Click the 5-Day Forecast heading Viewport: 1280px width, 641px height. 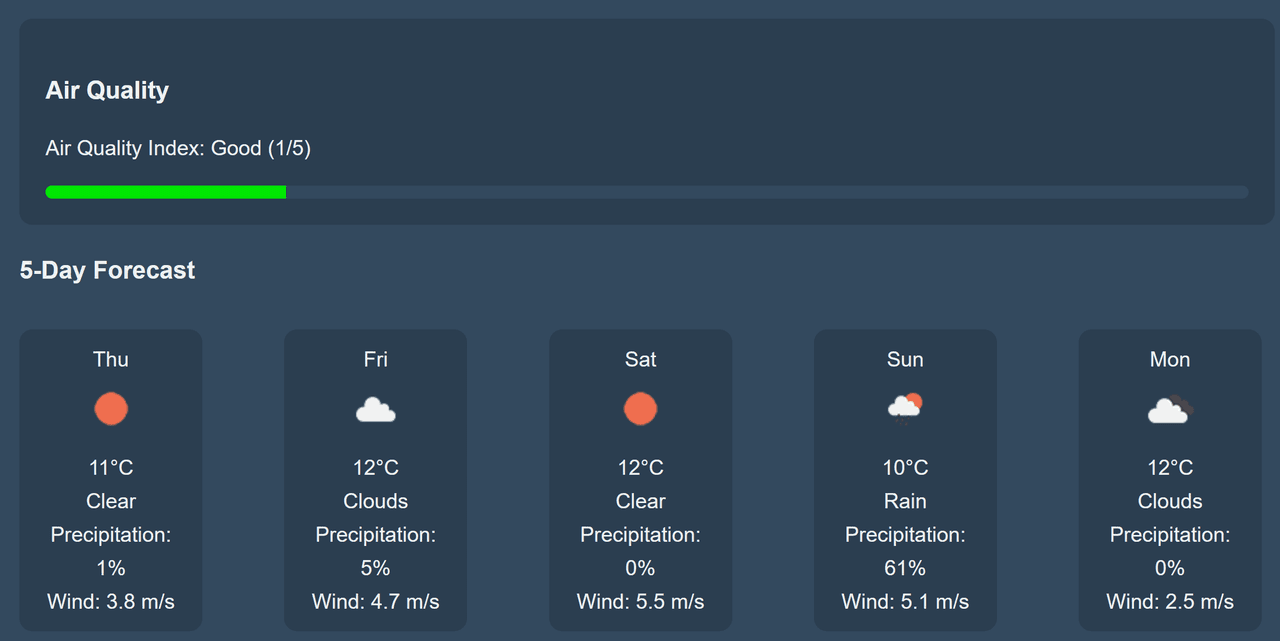107,270
